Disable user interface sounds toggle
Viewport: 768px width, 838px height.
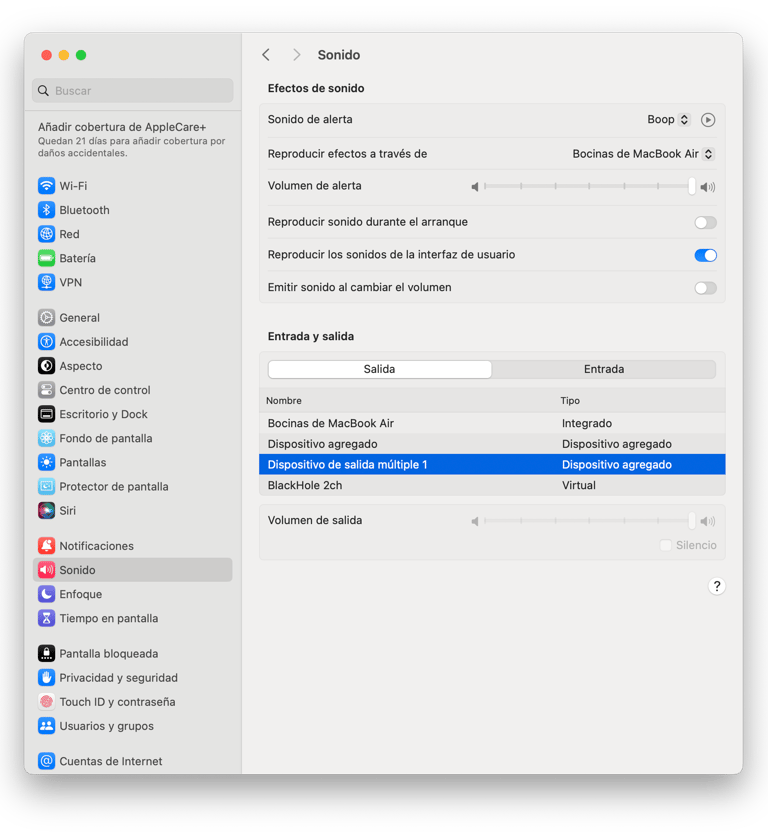(705, 255)
